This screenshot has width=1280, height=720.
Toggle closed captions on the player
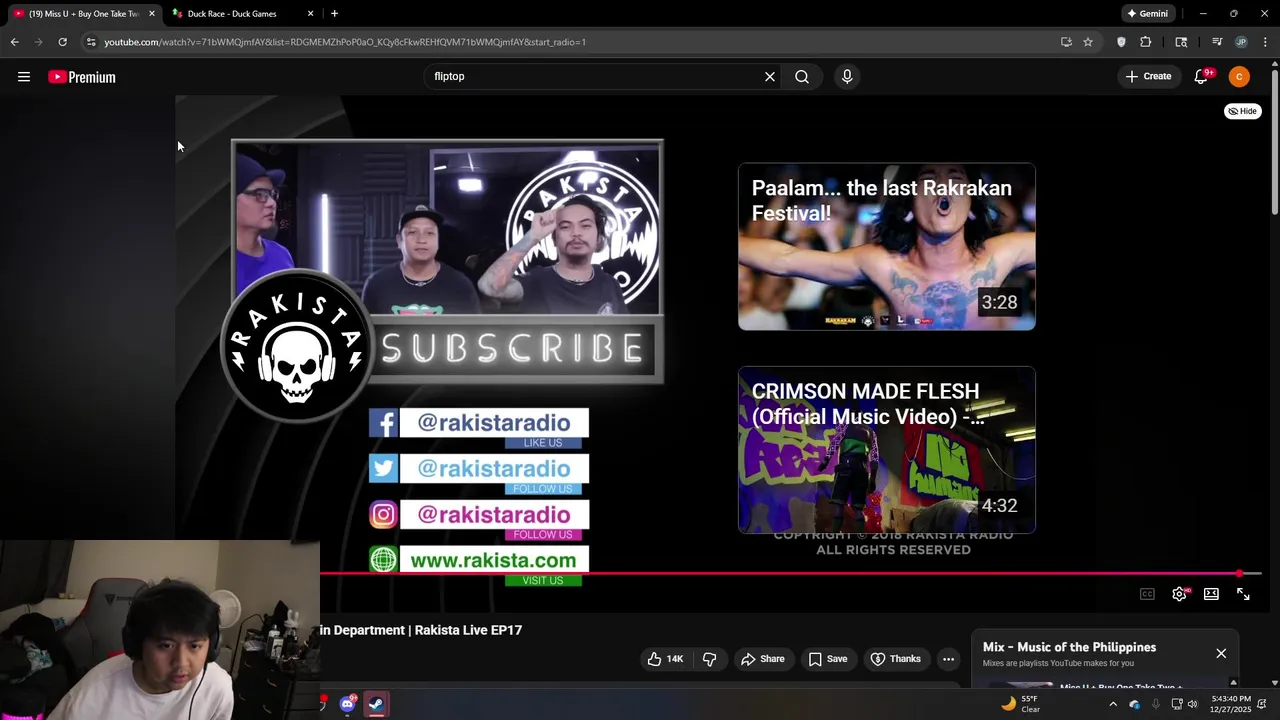click(1147, 594)
